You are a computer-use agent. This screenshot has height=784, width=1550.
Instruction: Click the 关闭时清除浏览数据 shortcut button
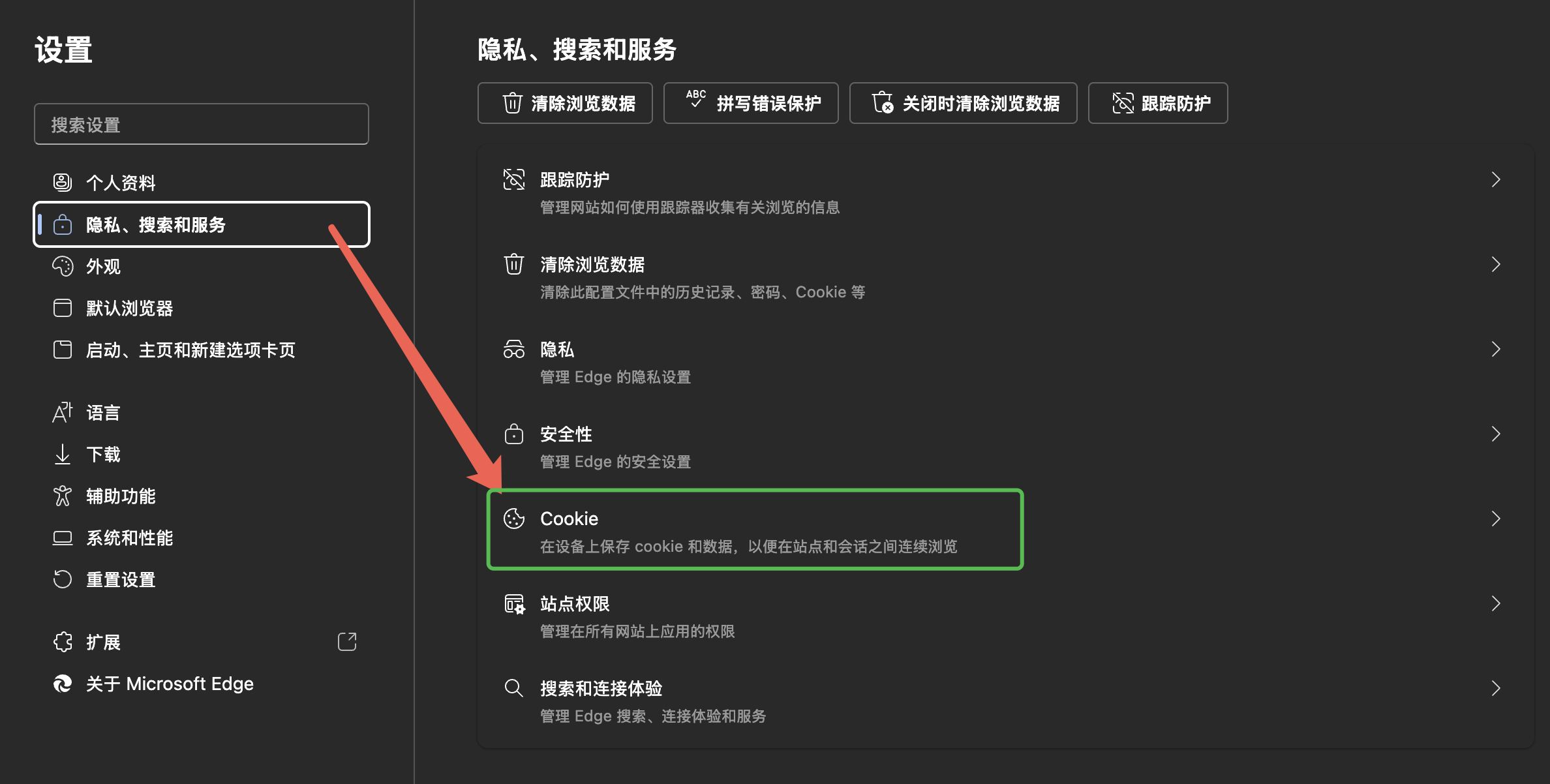(963, 103)
